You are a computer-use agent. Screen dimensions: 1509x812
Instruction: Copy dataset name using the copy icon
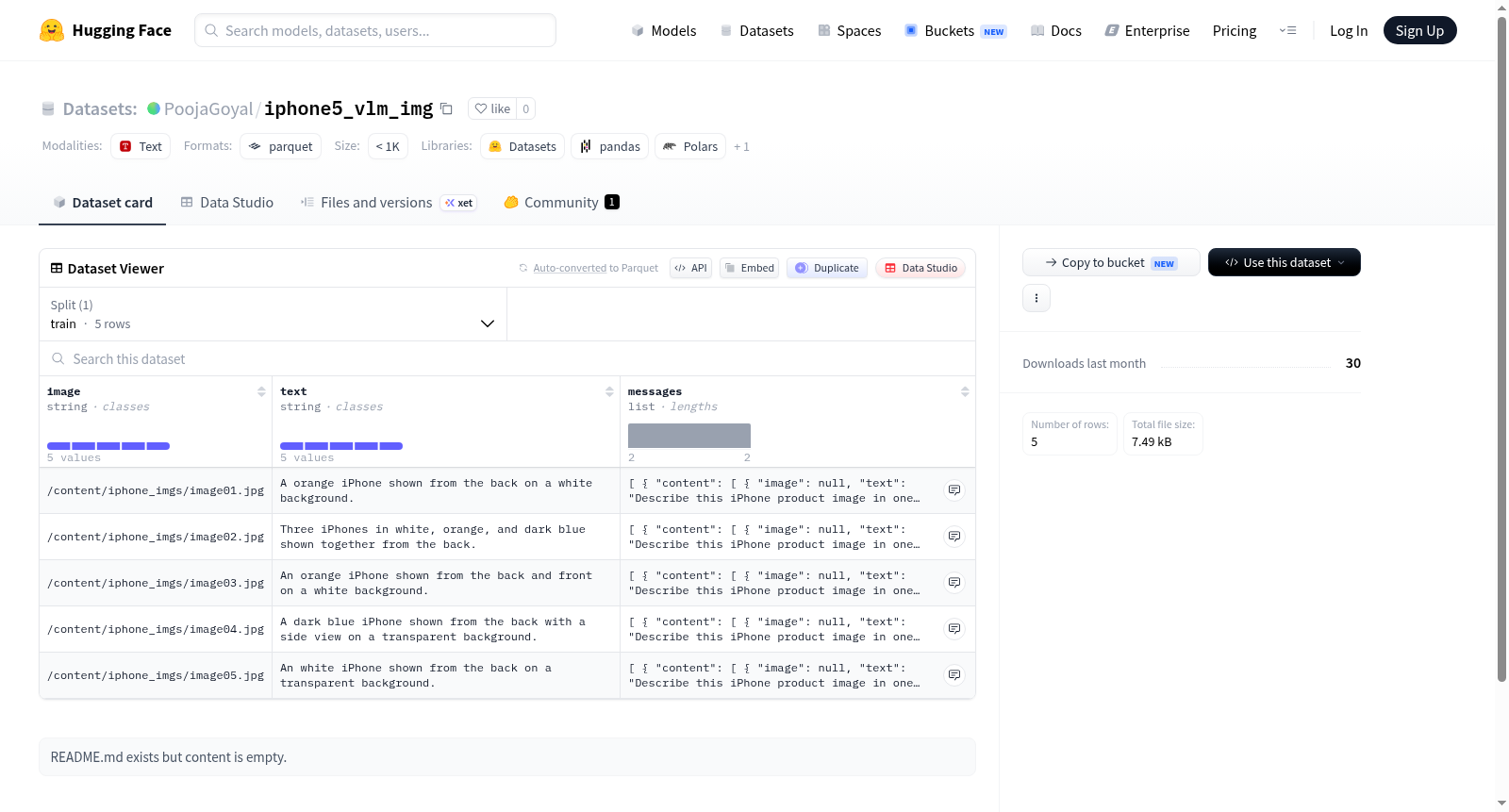447,109
